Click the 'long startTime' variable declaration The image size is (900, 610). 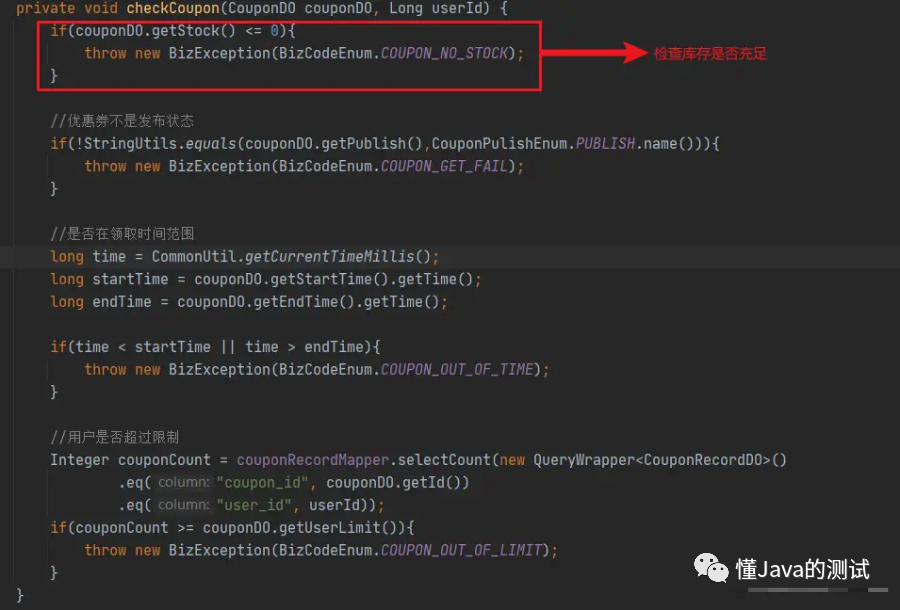[x=109, y=279]
